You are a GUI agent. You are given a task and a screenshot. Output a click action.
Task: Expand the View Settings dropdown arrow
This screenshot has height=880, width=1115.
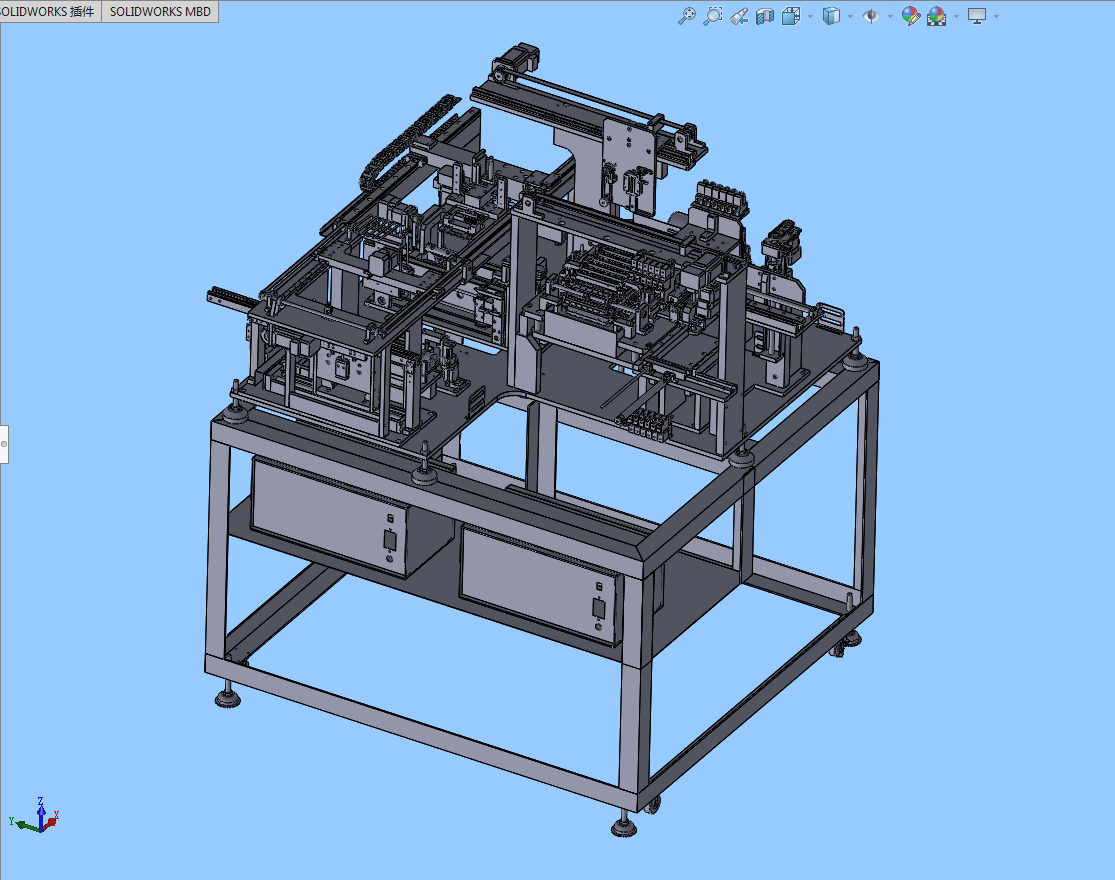click(996, 16)
